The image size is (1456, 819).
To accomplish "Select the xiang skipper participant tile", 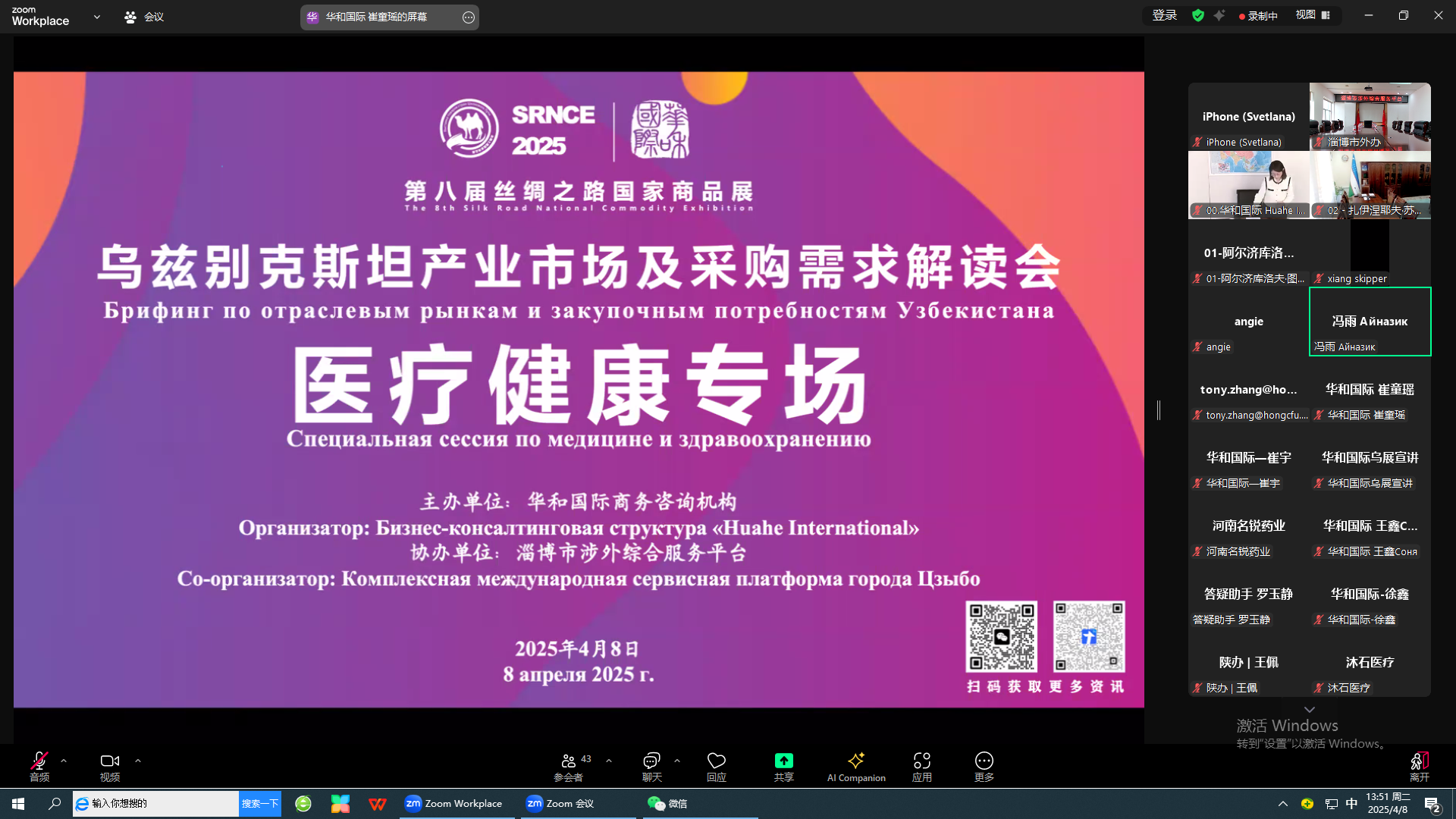I will tap(1370, 253).
